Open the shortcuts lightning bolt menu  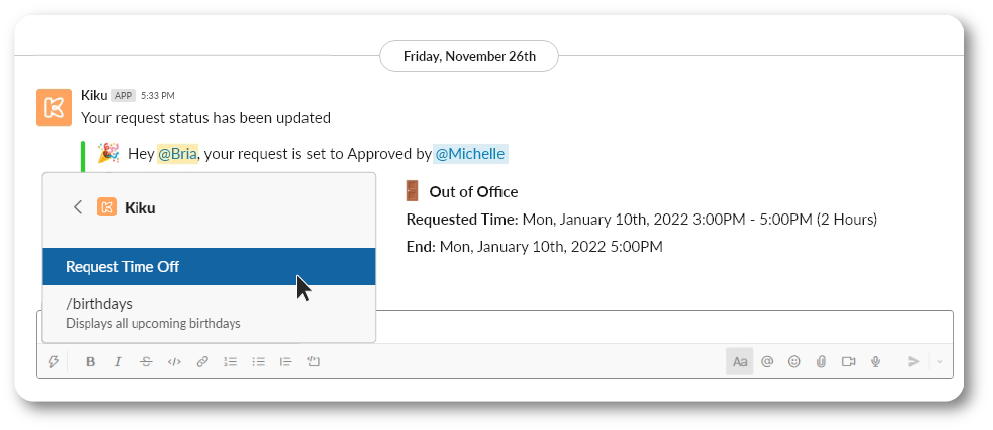(54, 362)
